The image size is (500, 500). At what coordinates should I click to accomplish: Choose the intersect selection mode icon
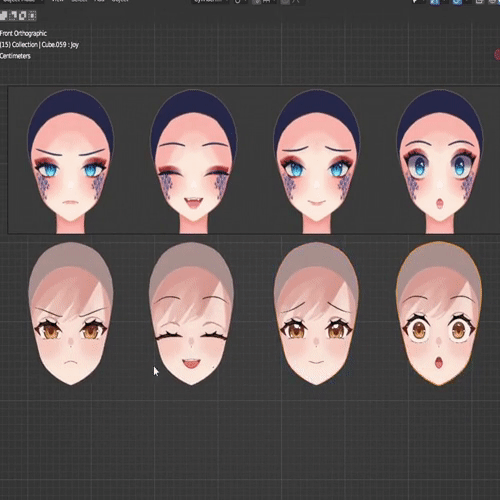[32, 15]
